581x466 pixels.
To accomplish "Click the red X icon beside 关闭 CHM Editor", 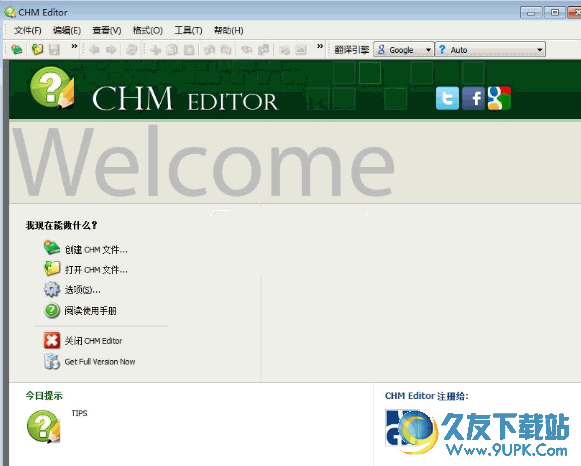I will point(52,340).
